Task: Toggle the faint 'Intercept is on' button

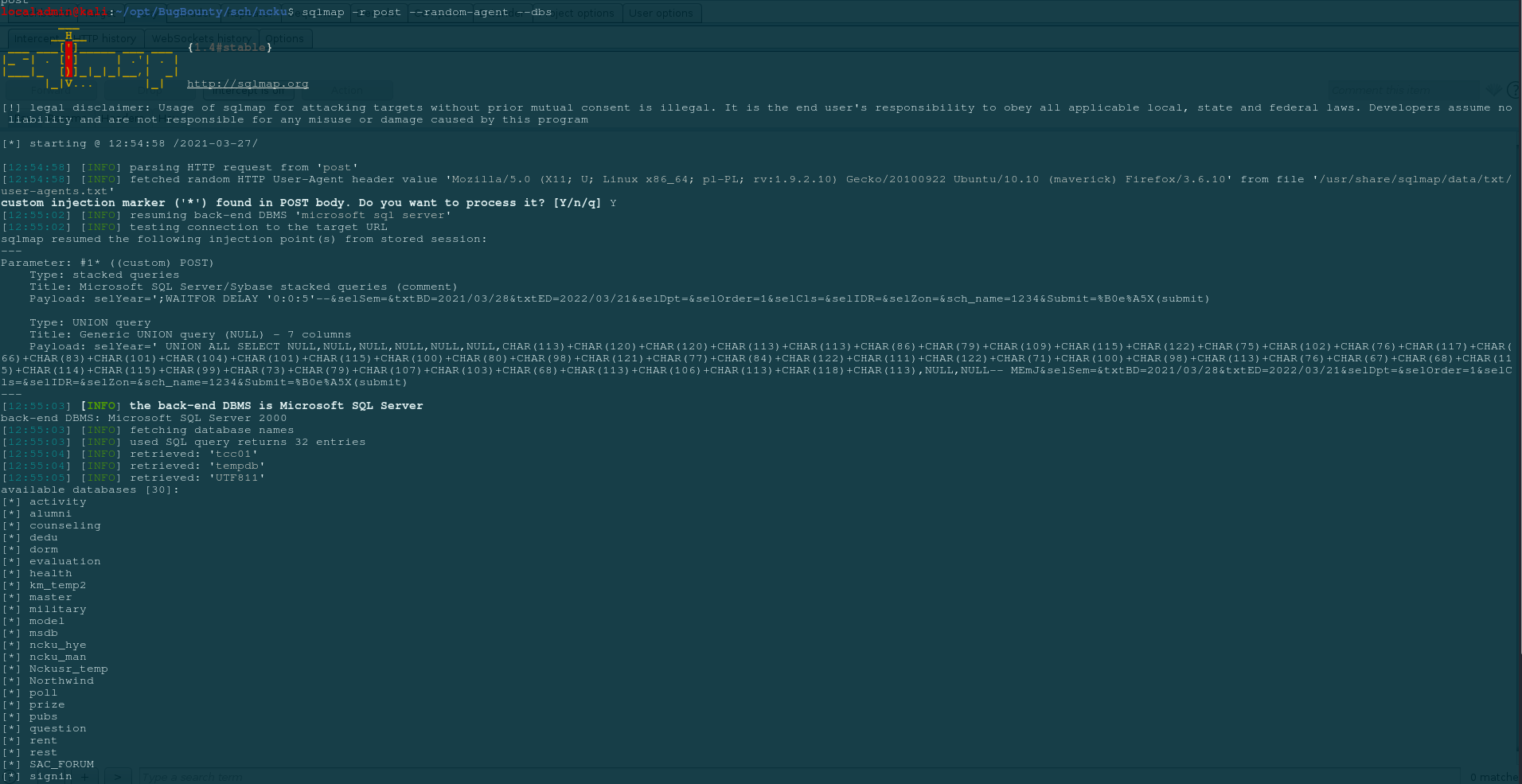Action: coord(248,91)
